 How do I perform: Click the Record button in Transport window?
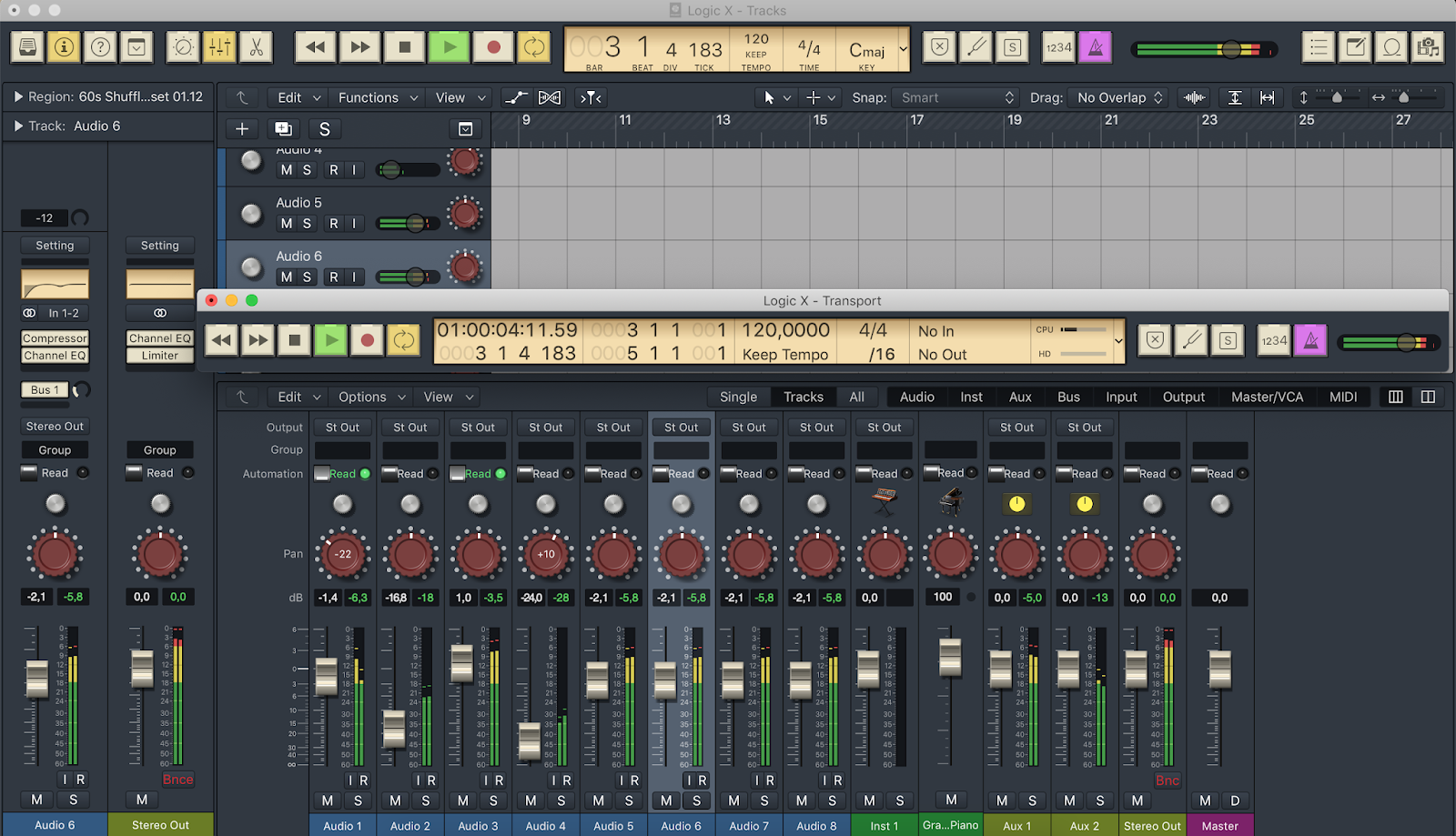(x=367, y=340)
